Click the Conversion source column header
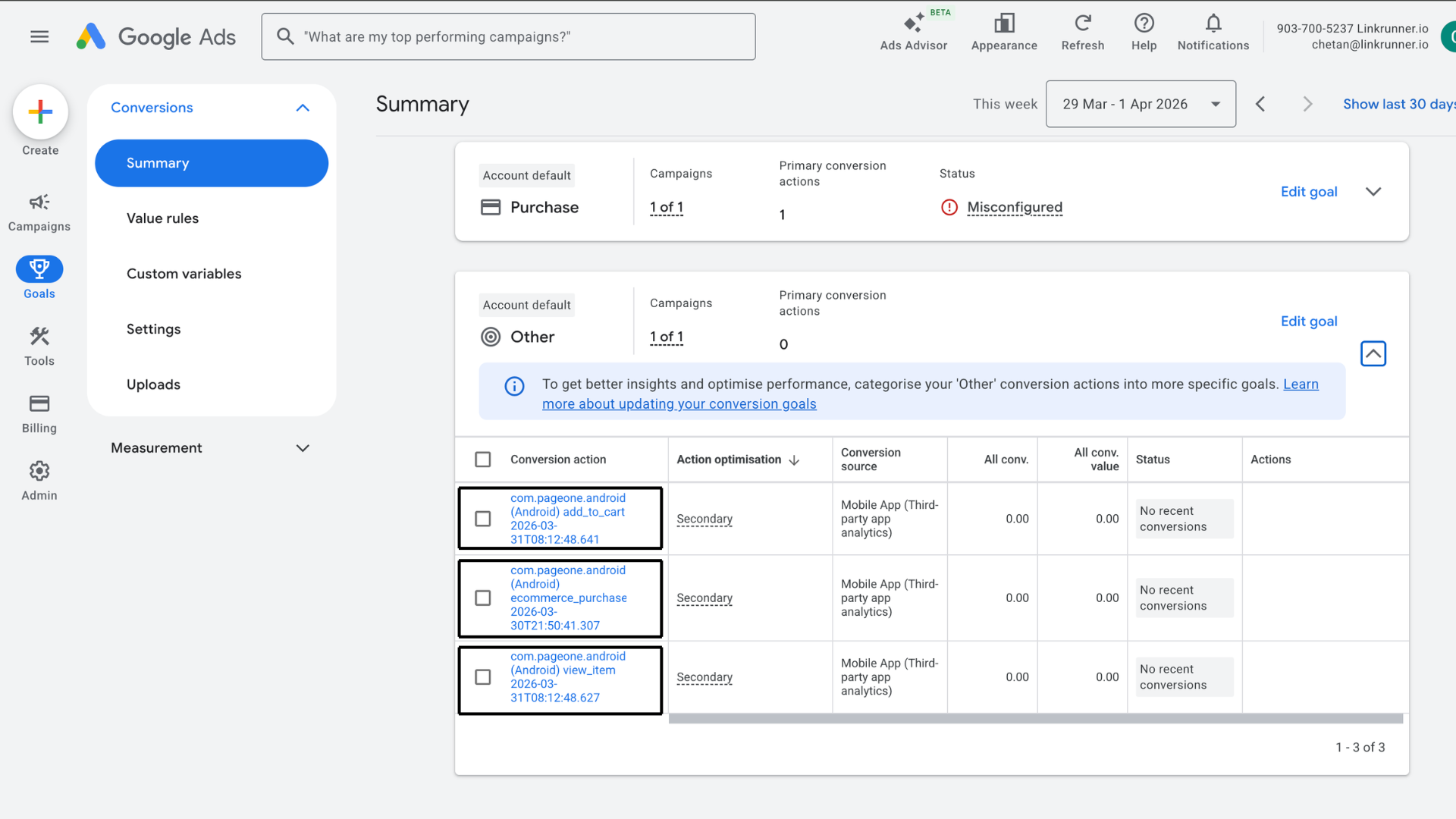 (870, 460)
